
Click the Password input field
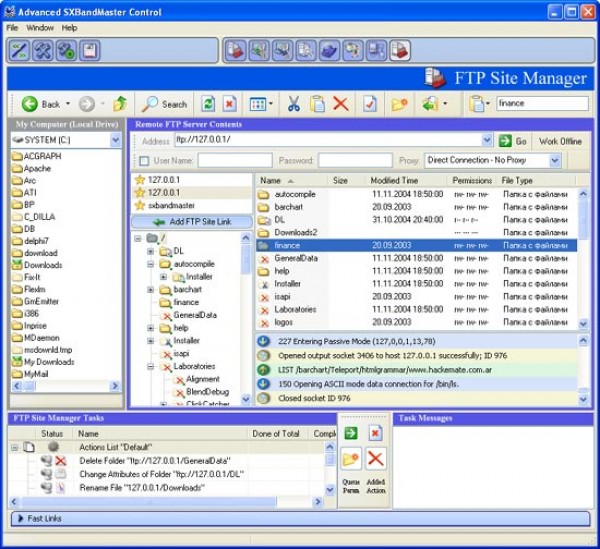pyautogui.click(x=354, y=160)
